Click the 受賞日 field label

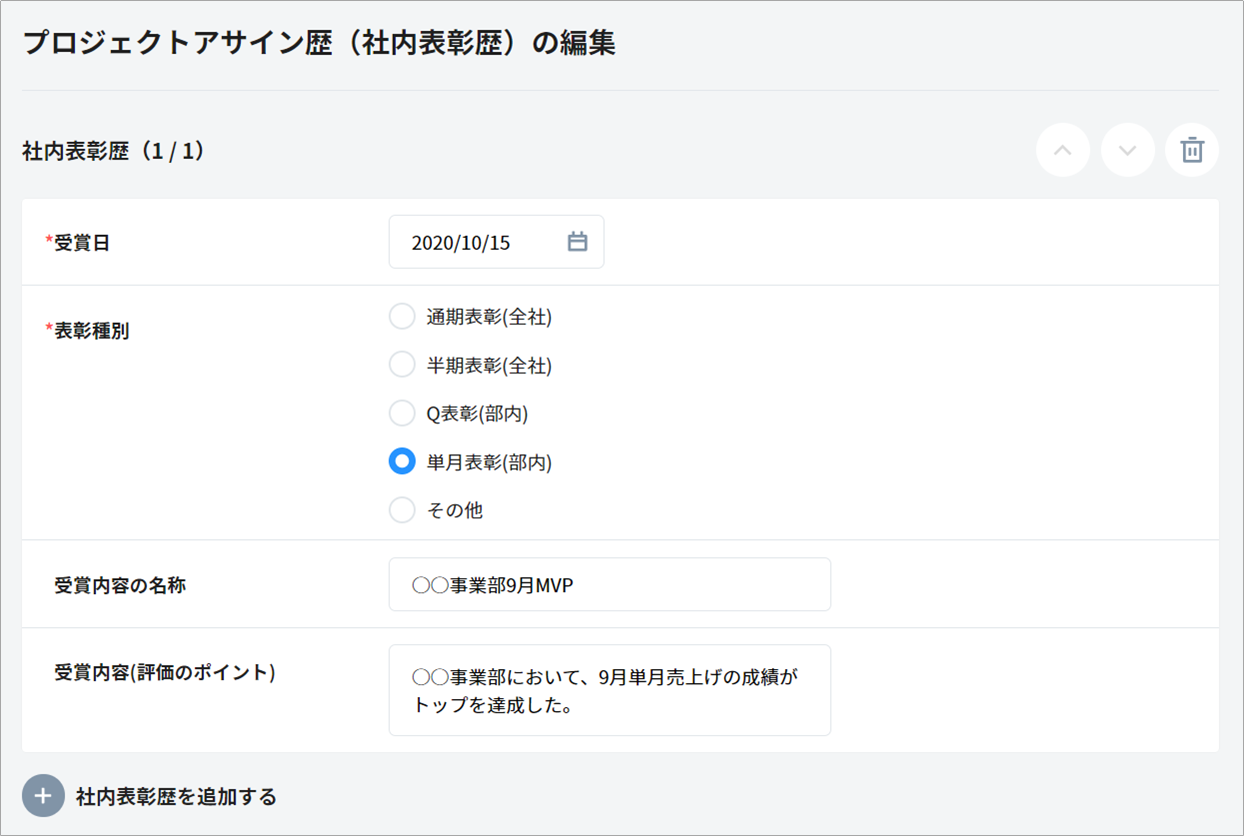pos(81,243)
